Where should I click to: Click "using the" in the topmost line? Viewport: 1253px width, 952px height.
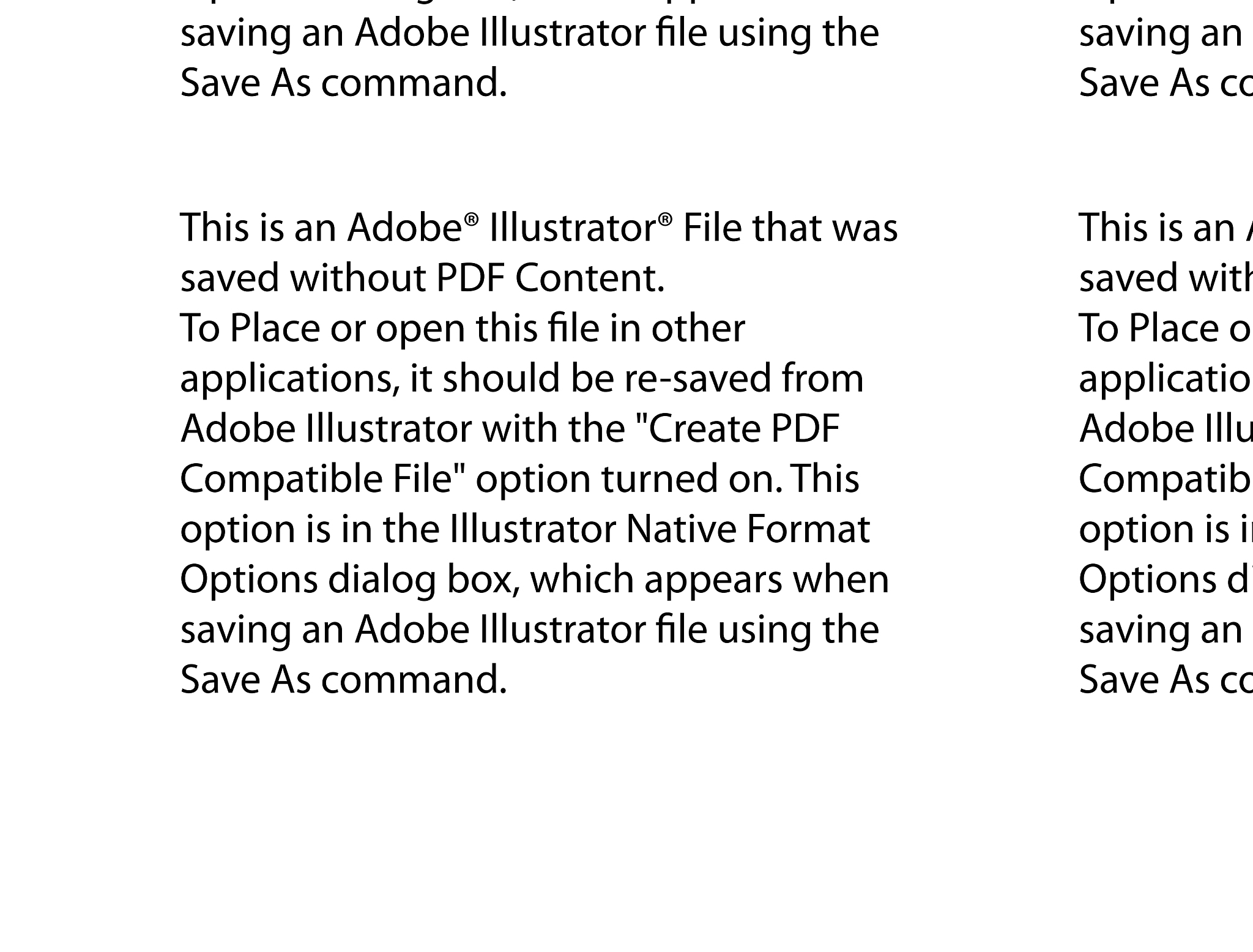tap(798, 33)
